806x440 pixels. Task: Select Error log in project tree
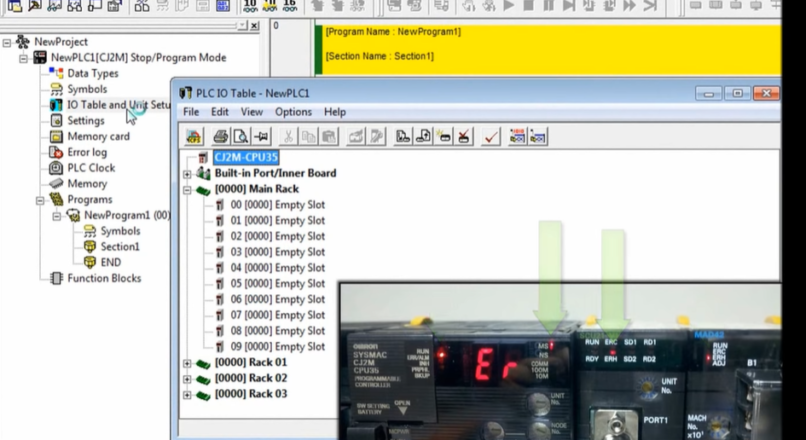[87, 152]
